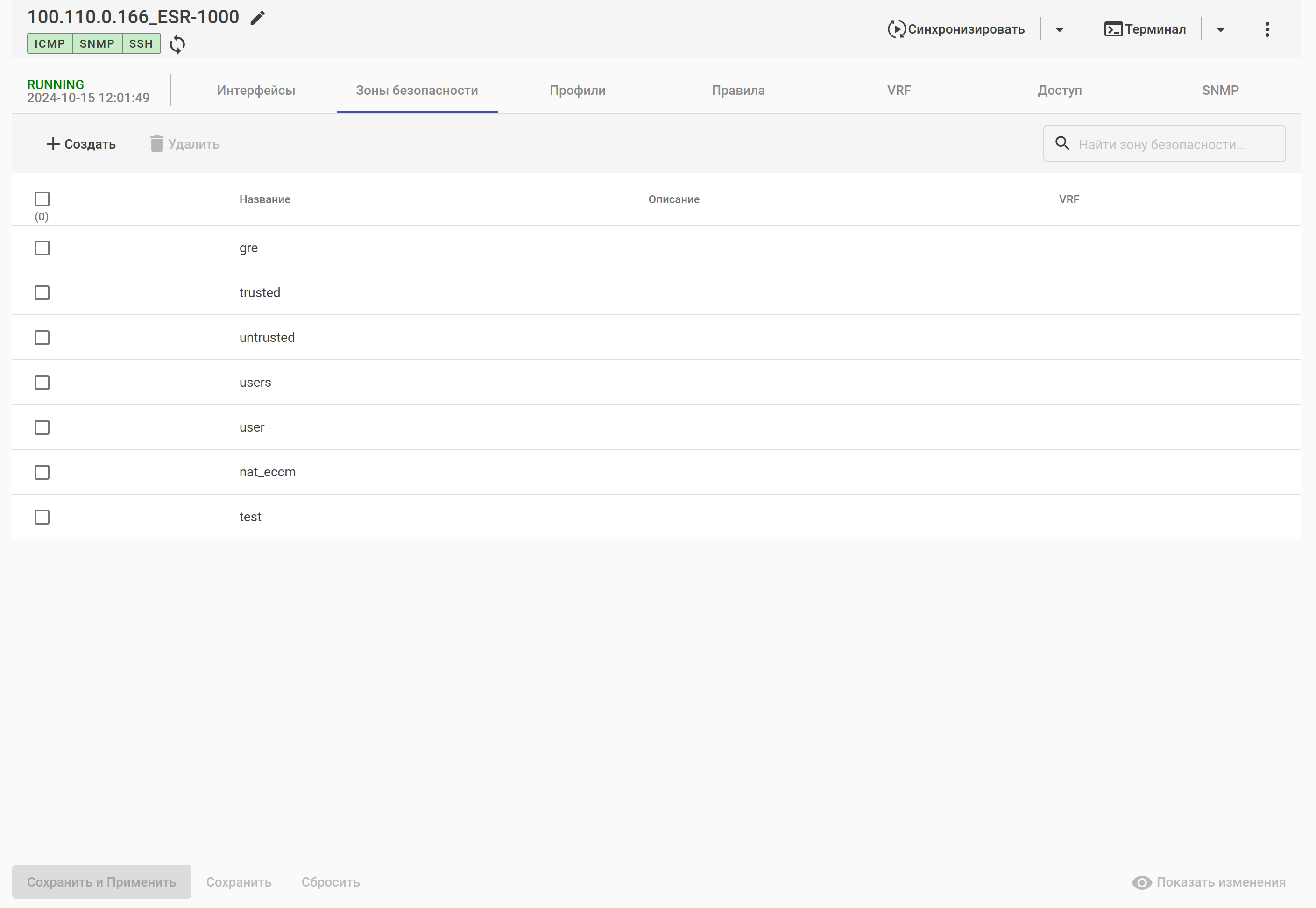Image resolution: width=1316 pixels, height=908 pixels.
Task: Click the Сбросить button
Action: pyautogui.click(x=331, y=882)
